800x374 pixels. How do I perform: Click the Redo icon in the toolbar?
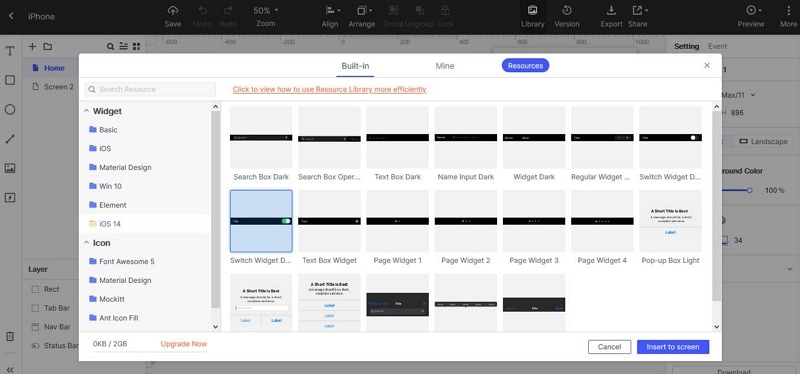[228, 11]
